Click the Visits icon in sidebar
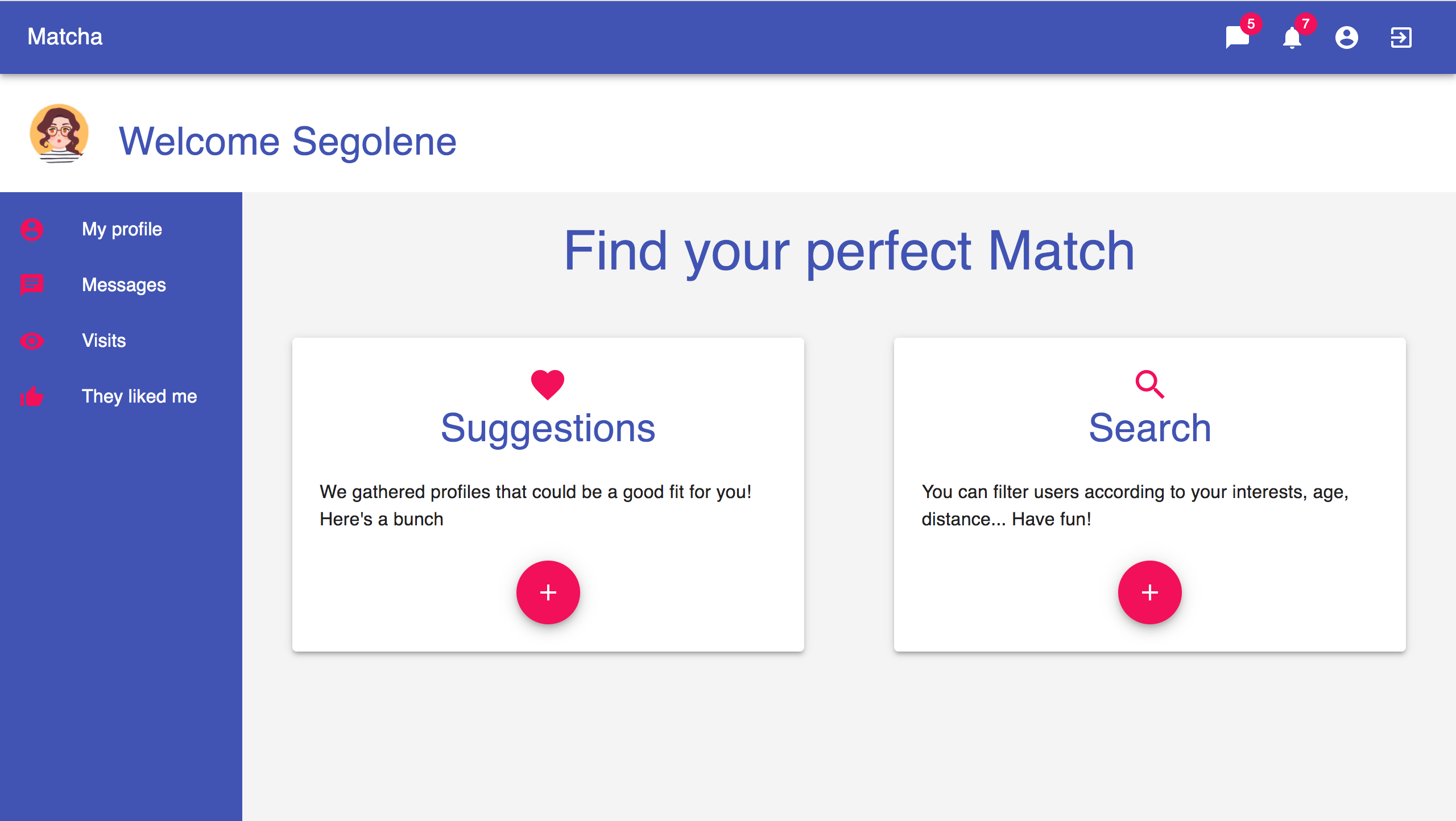The width and height of the screenshot is (1456, 821). pos(33,340)
